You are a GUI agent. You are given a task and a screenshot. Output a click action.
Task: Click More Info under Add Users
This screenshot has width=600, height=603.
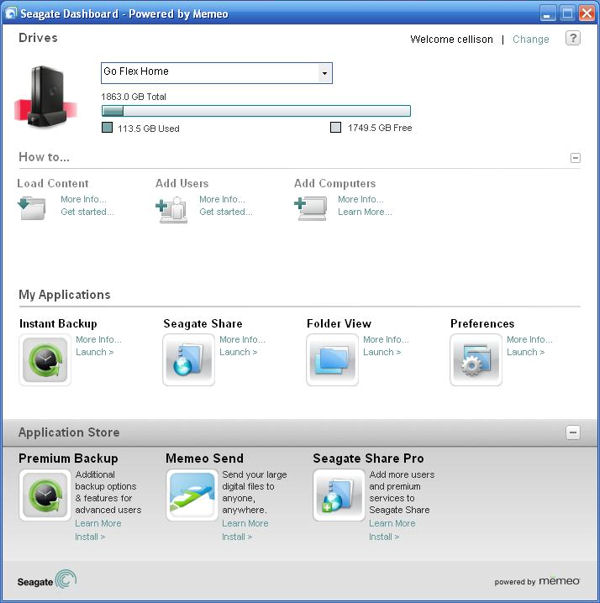[x=222, y=199]
